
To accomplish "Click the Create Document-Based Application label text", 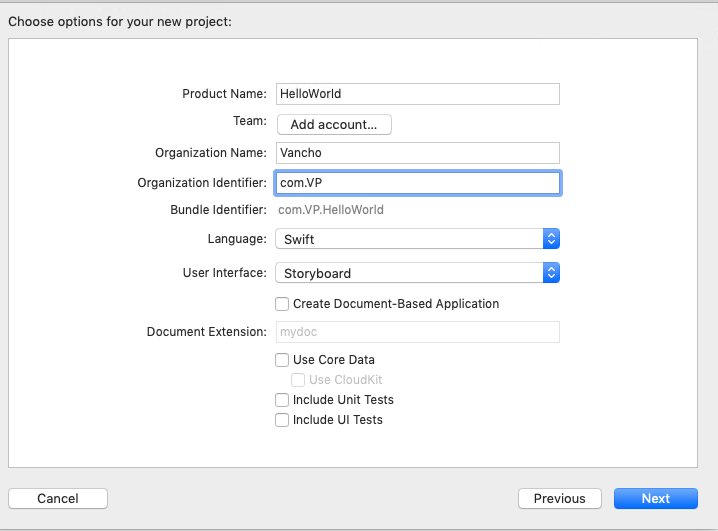I will coord(396,304).
